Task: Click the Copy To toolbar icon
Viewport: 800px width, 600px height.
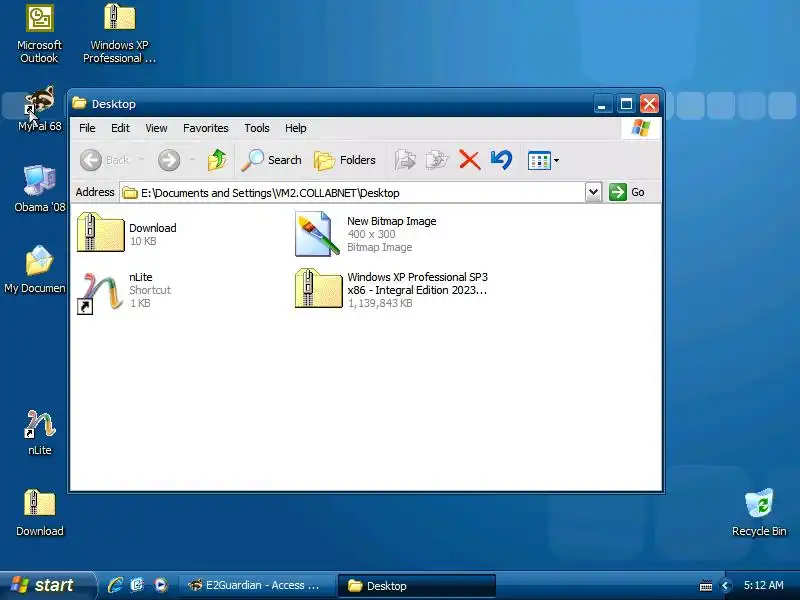Action: pos(437,160)
